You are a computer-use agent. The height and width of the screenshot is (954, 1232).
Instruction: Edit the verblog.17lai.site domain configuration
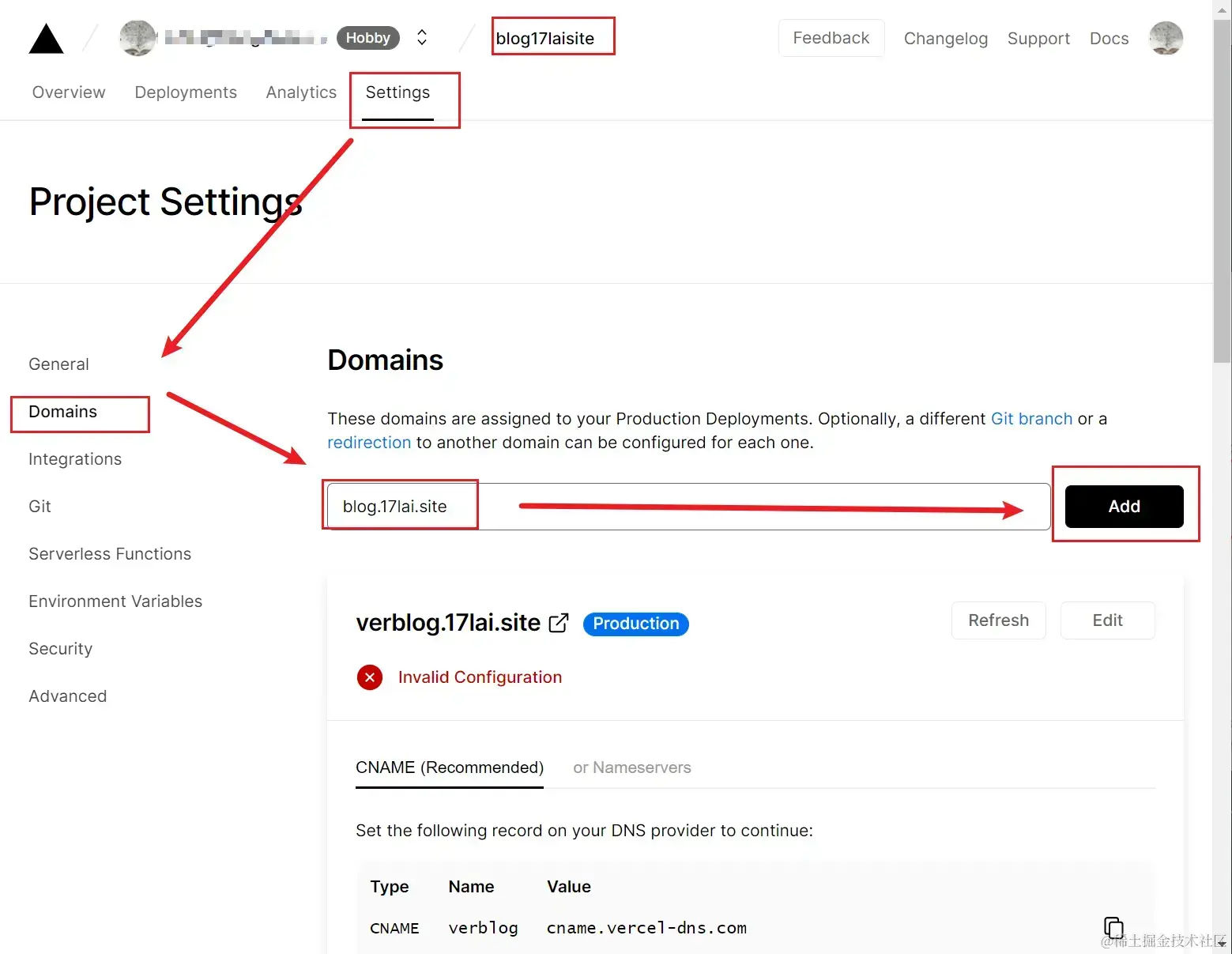pyautogui.click(x=1107, y=620)
